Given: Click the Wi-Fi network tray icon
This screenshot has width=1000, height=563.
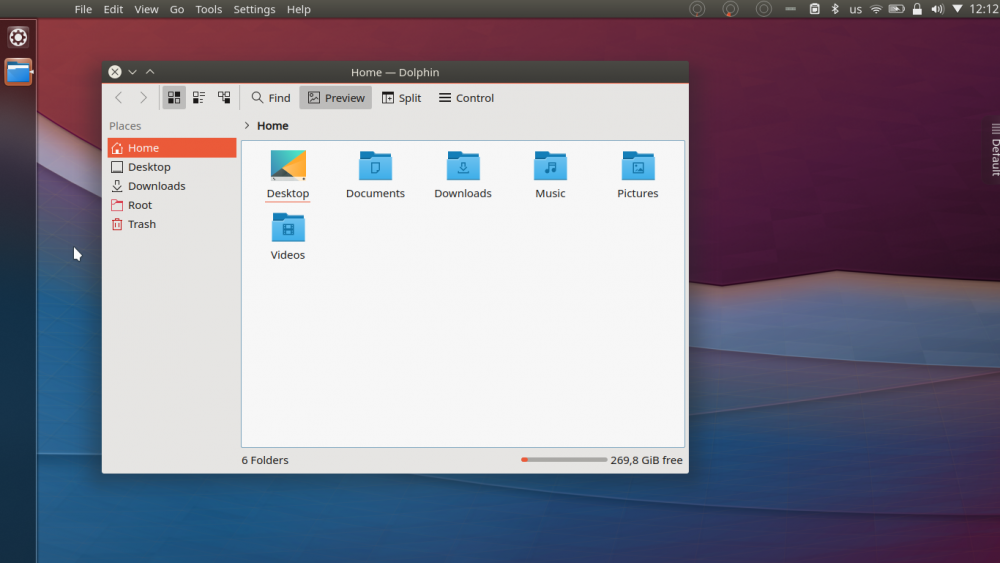Looking at the screenshot, I should point(876,9).
